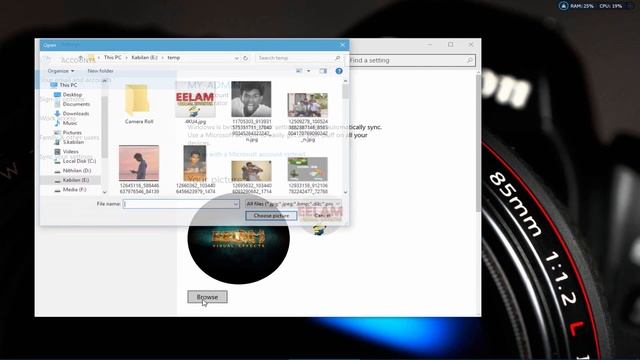Viewport: 640px width, 360px height.
Task: Close the Settings window
Action: pyautogui.click(x=471, y=44)
